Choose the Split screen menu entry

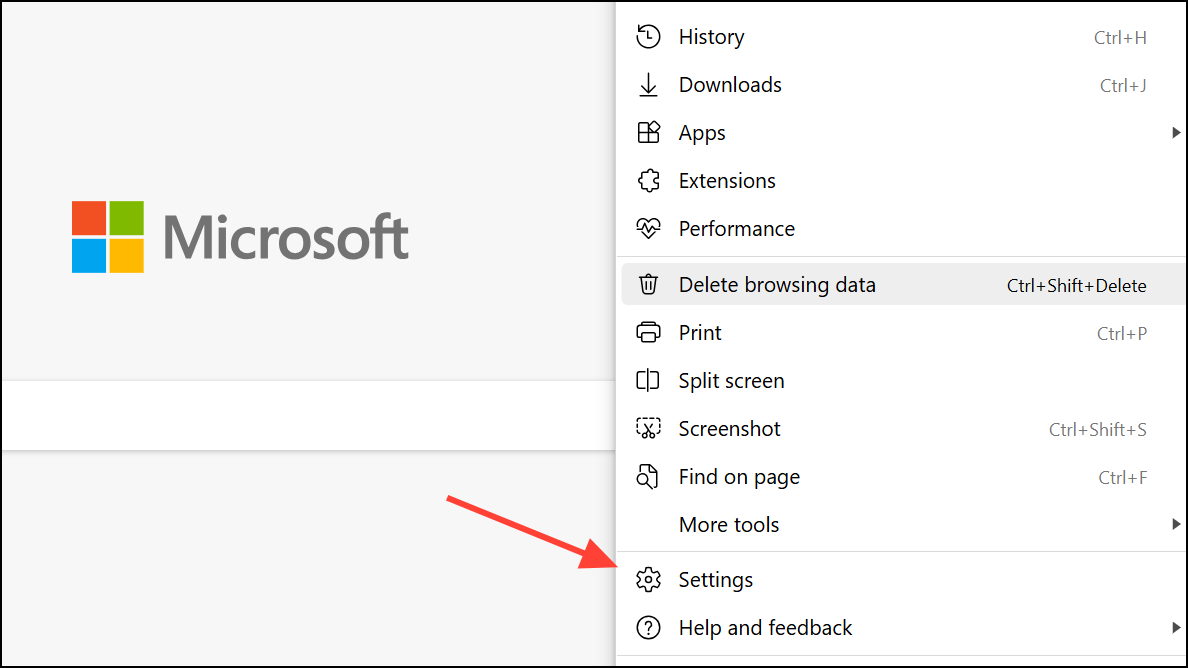(x=731, y=381)
